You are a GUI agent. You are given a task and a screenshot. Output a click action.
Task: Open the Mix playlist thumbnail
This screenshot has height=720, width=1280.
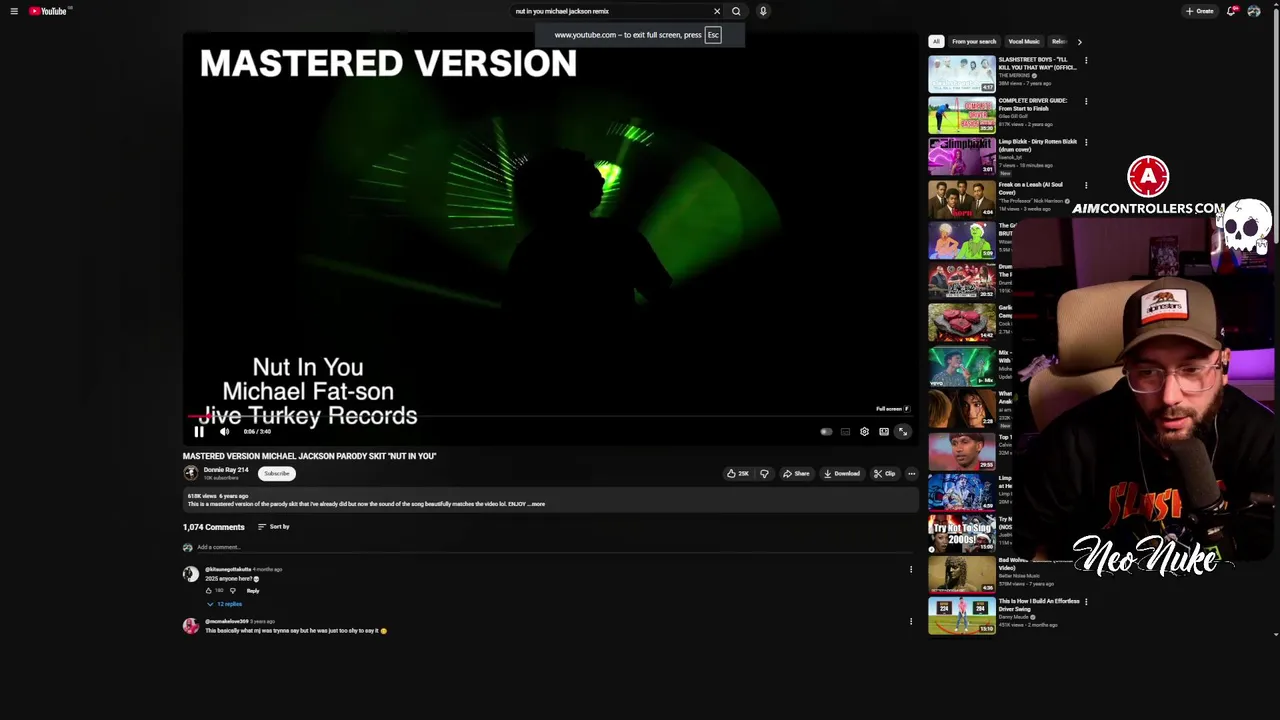tap(962, 366)
